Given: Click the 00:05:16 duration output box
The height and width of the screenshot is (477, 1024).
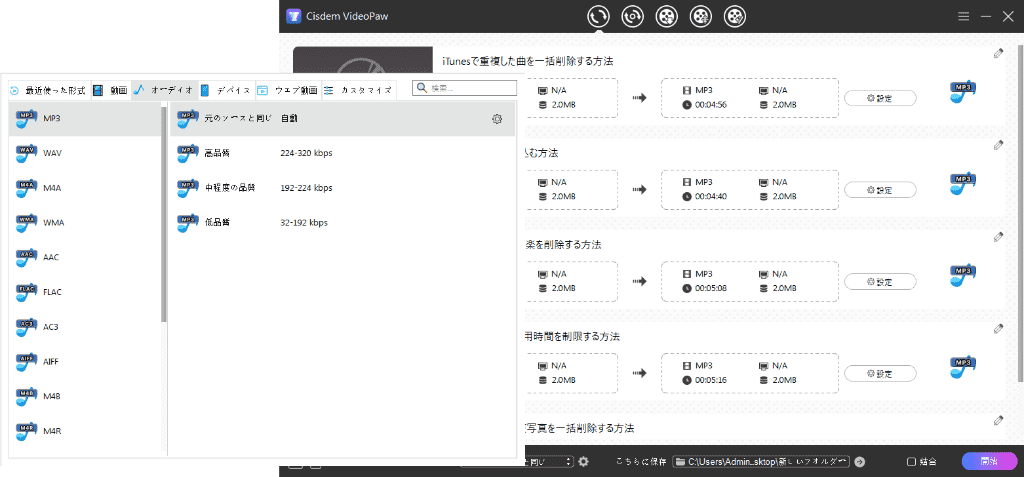Looking at the screenshot, I should point(749,373).
